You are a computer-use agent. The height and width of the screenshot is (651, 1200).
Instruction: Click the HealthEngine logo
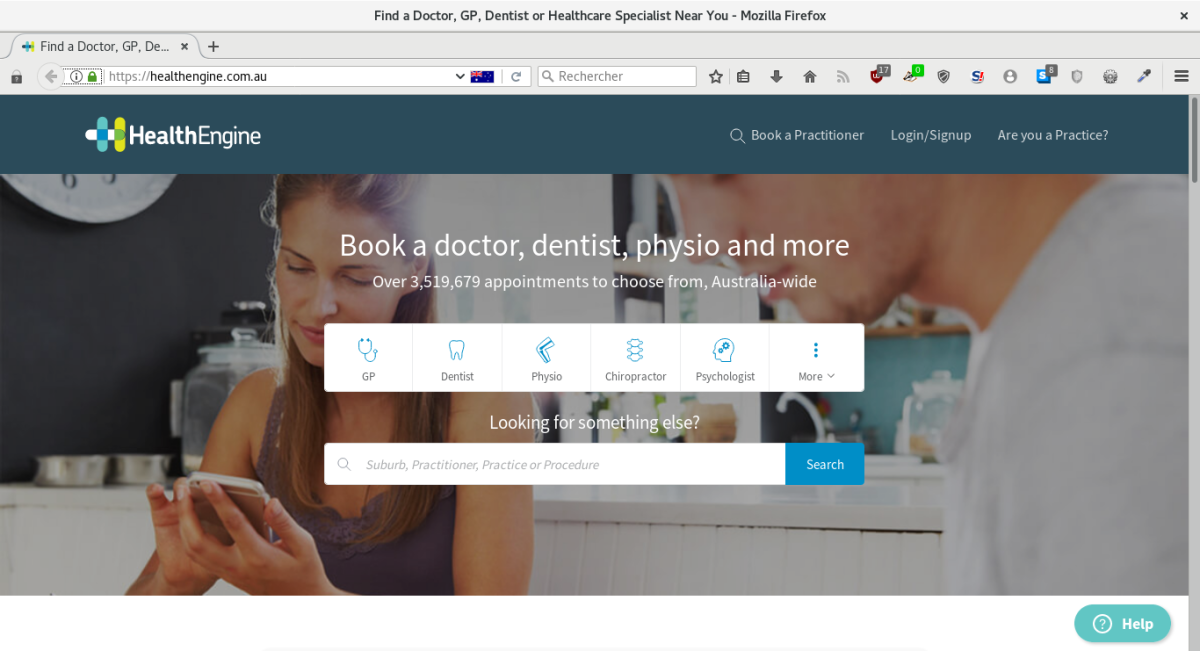pos(173,135)
